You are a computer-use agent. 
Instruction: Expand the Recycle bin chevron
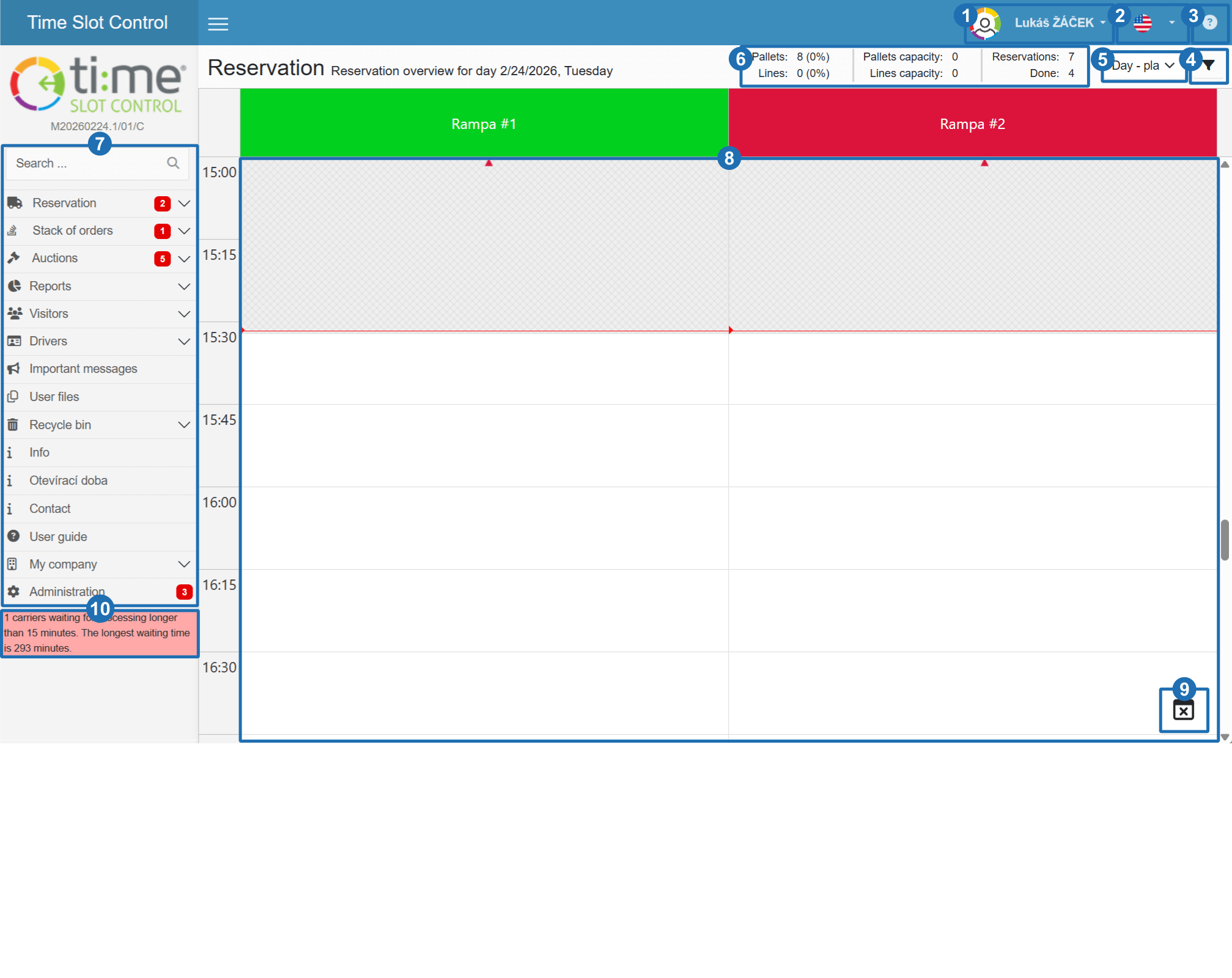[184, 425]
